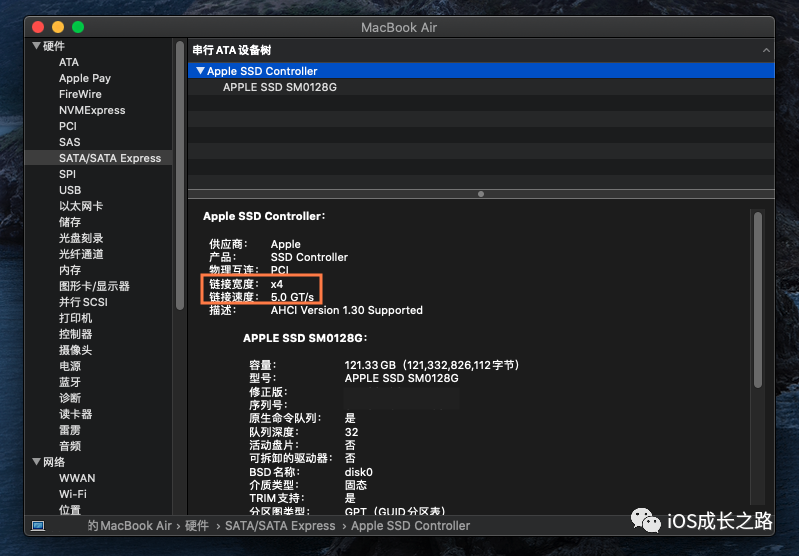The width and height of the screenshot is (799, 556).
Task: Select 摄像头 in the sidebar
Action: coord(75,350)
